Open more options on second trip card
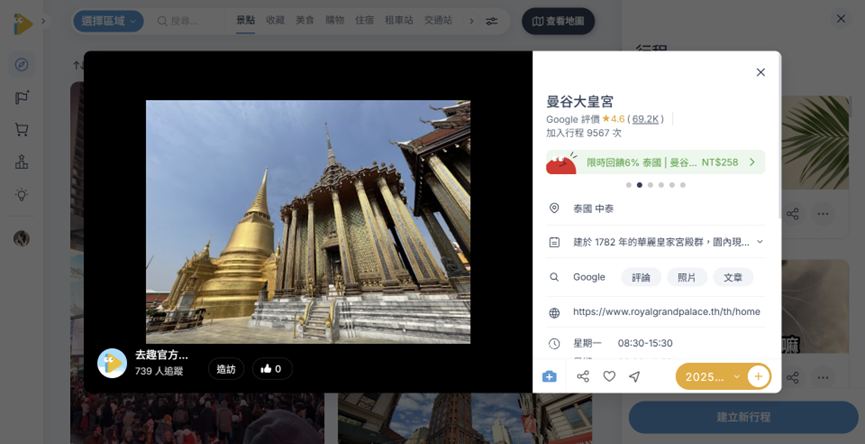The image size is (865, 444). 823,377
